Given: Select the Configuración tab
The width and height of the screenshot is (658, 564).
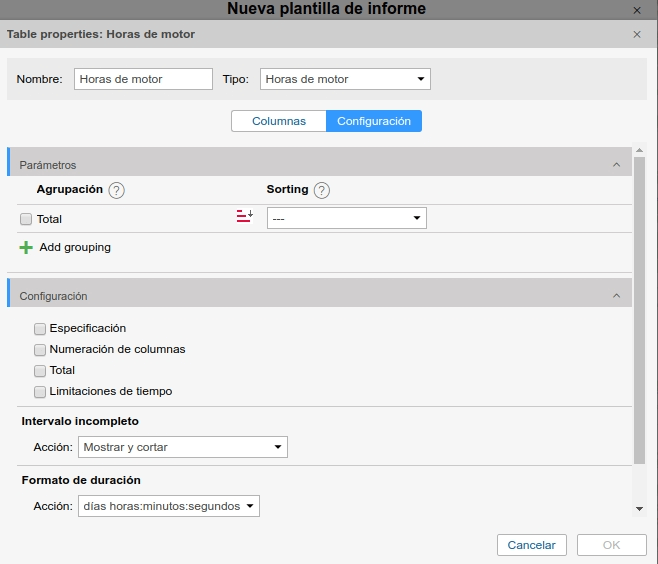Looking at the screenshot, I should click(x=374, y=121).
